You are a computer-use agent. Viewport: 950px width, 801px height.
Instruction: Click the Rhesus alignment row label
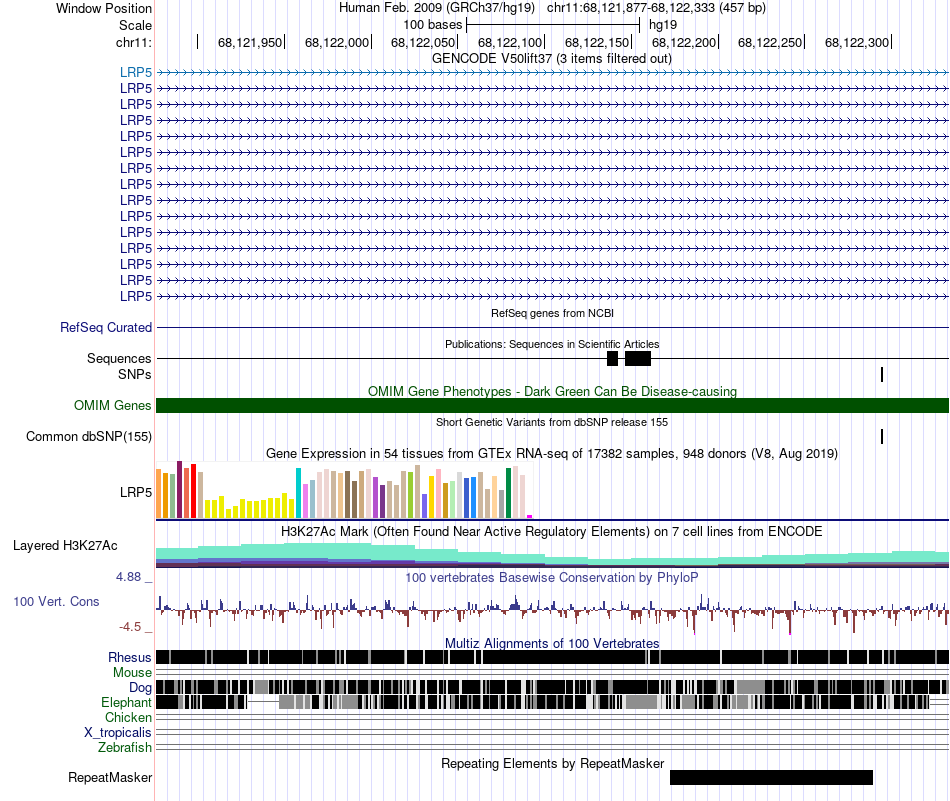[130, 657]
